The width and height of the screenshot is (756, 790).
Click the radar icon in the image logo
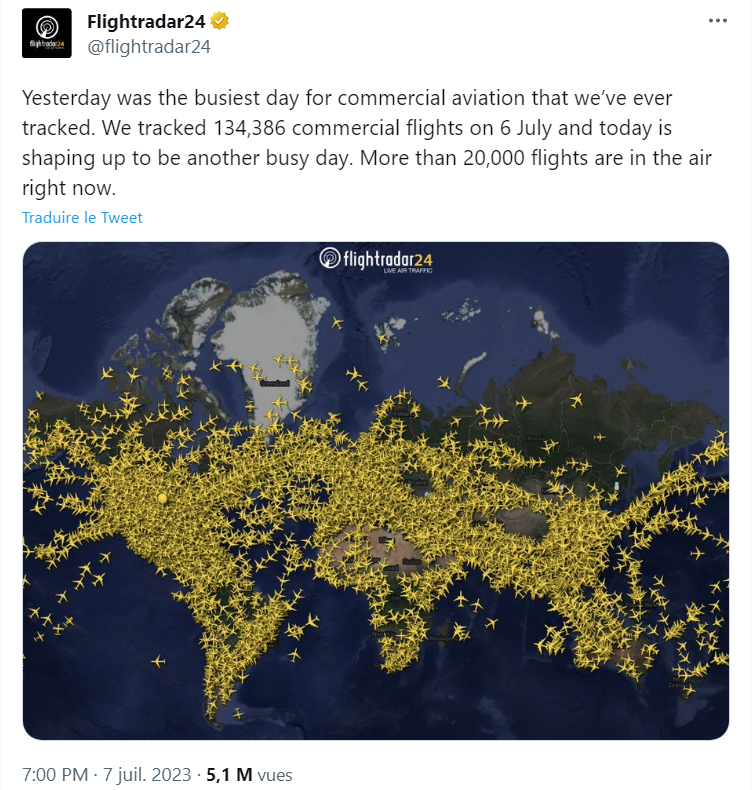(329, 259)
